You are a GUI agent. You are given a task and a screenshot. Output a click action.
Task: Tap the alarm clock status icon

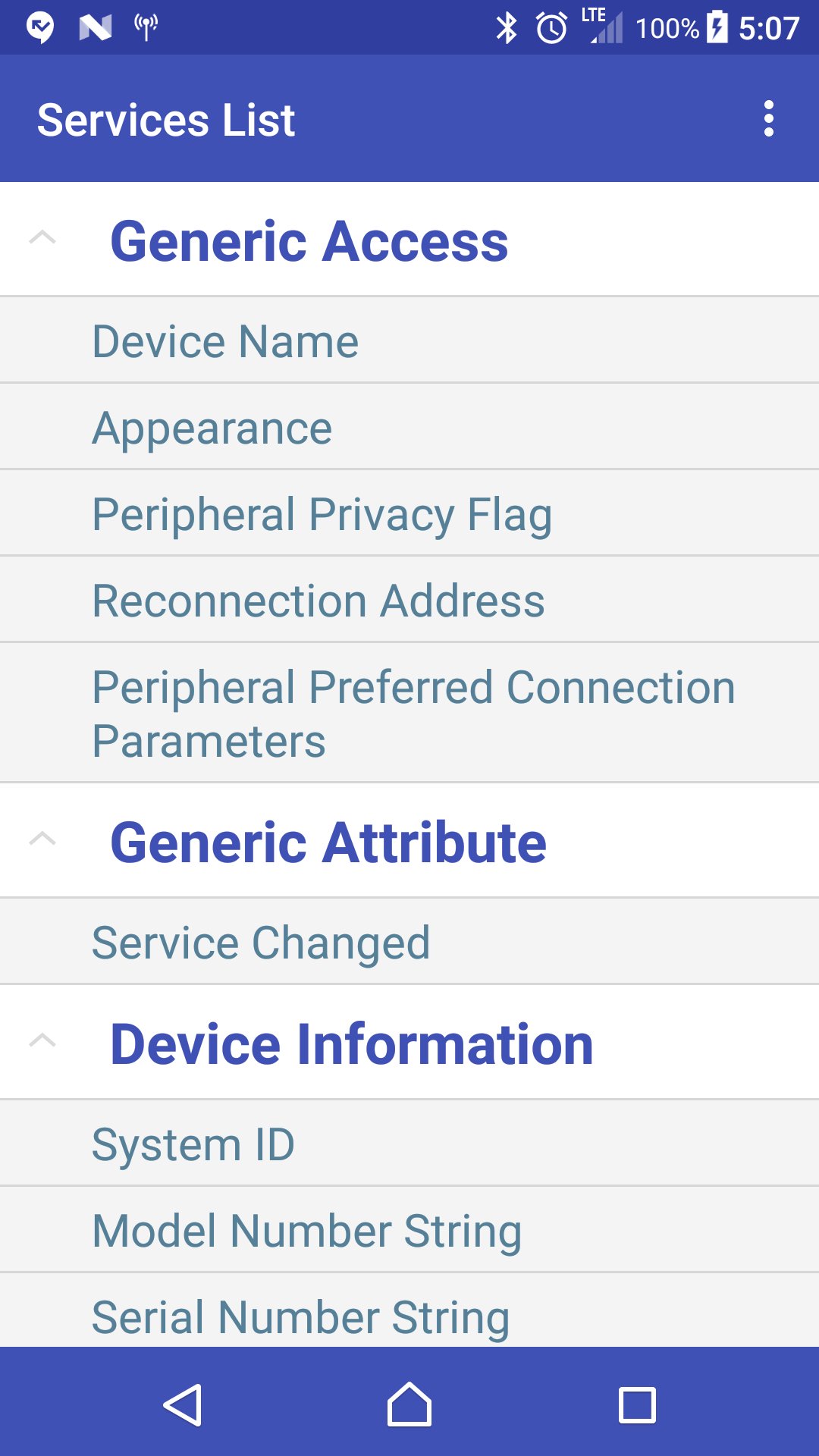(x=551, y=28)
